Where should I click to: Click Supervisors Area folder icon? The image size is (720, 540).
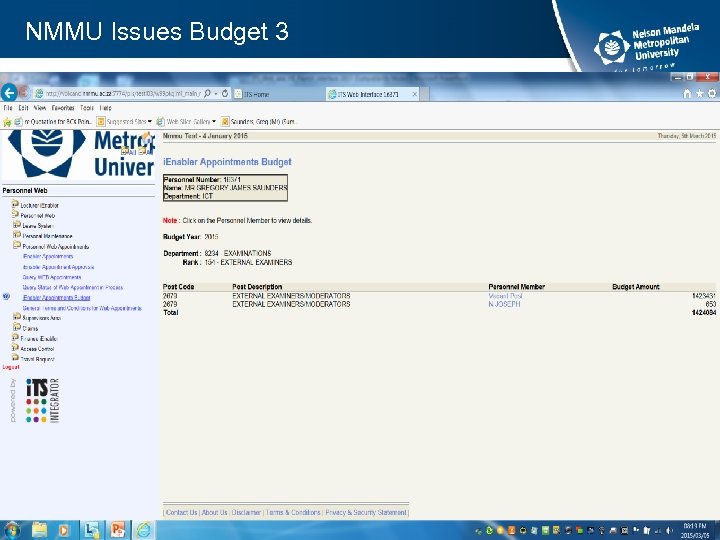point(17,317)
